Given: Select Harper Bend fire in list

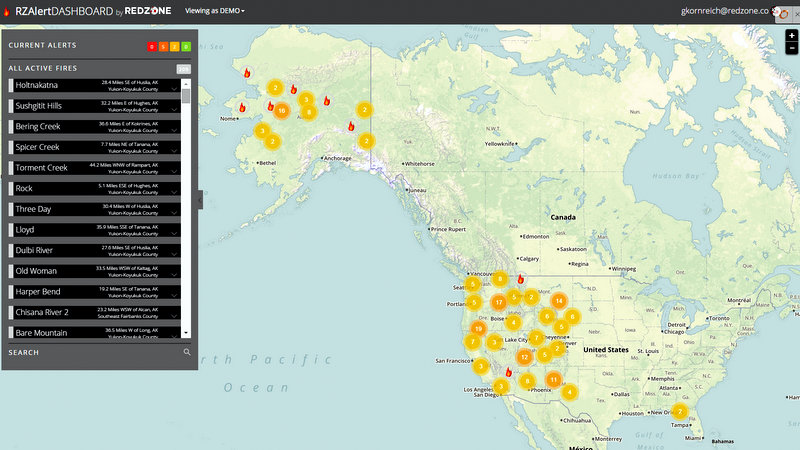Looking at the screenshot, I should (94, 292).
